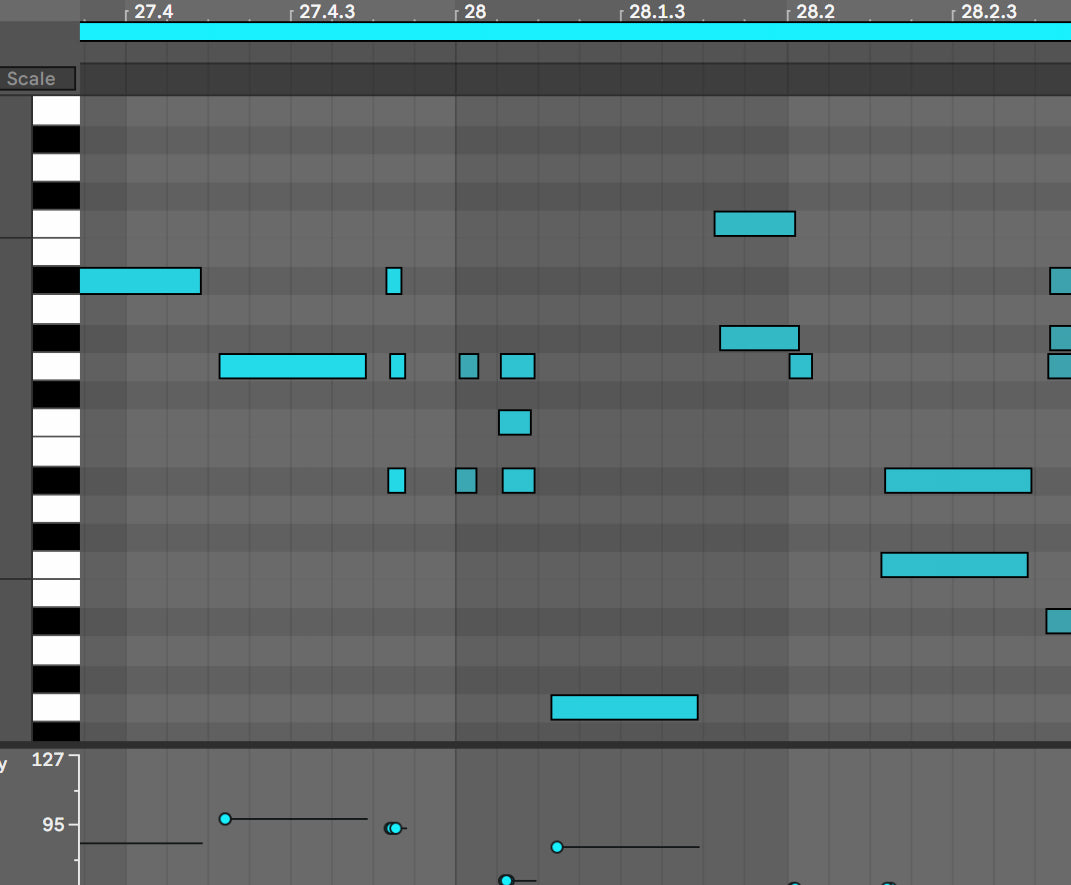1071x885 pixels.
Task: Select the 28.1.3 ruler position
Action: [657, 12]
